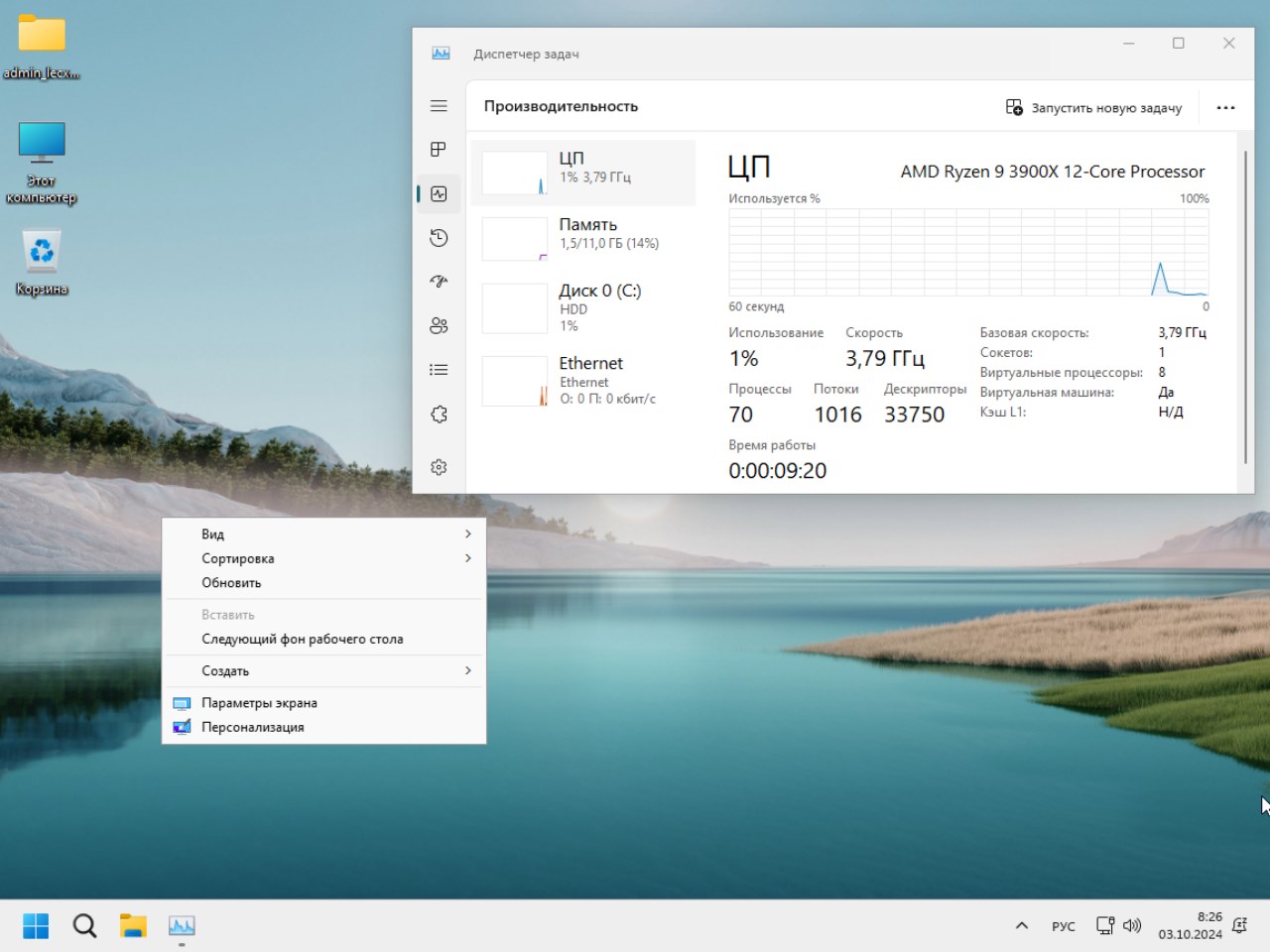This screenshot has height=952, width=1270.
Task: Open the РУС language indicator in taskbar
Action: [1063, 925]
